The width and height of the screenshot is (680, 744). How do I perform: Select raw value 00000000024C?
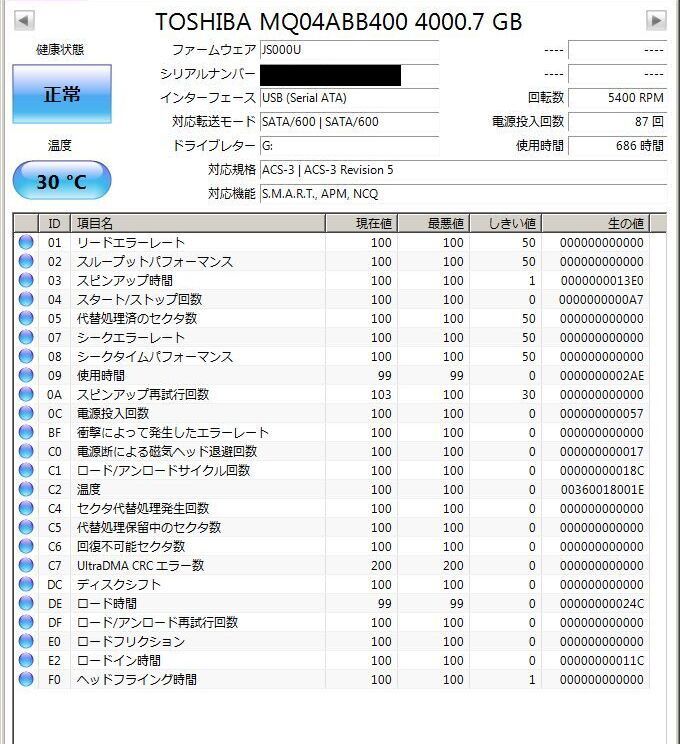[602, 604]
